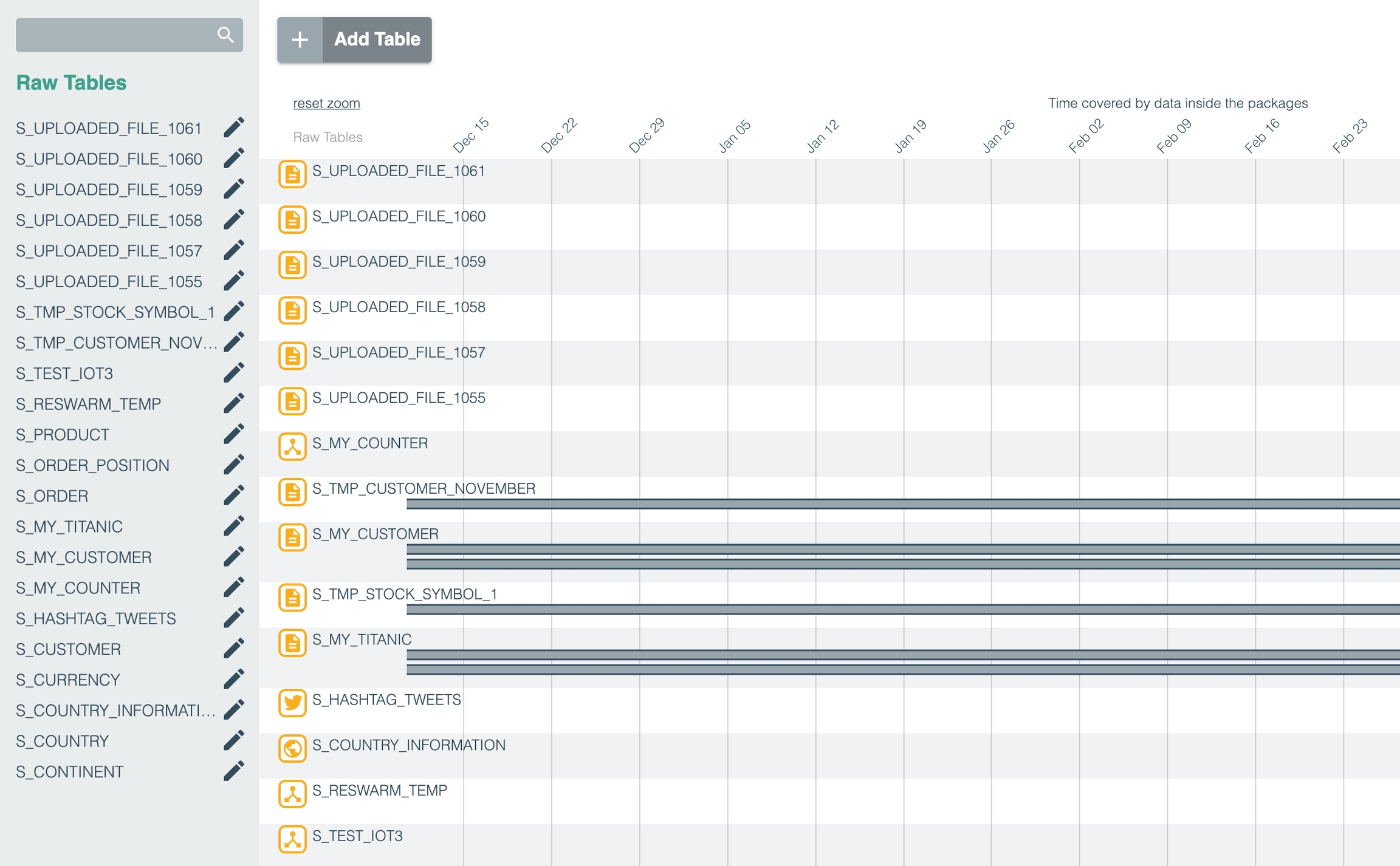This screenshot has height=866, width=1400.
Task: Edit S_UPLOADED_FILE_1061 with pencil icon
Action: (x=234, y=128)
